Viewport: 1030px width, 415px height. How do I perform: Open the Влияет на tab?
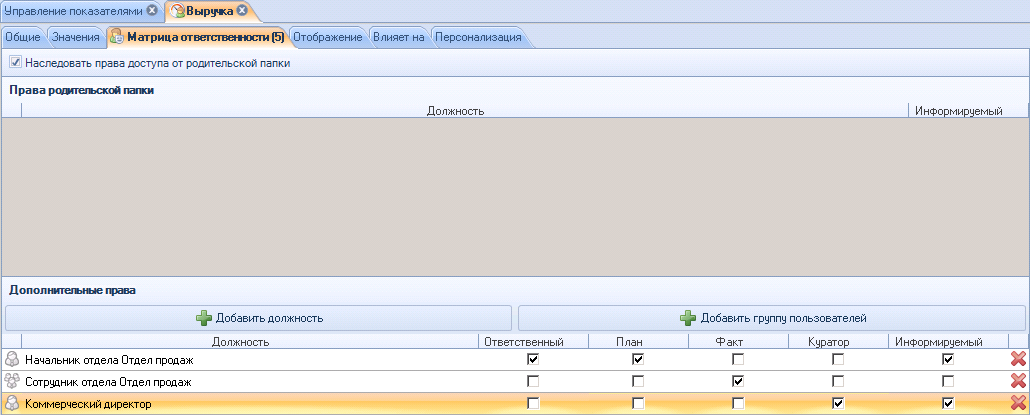click(x=398, y=37)
